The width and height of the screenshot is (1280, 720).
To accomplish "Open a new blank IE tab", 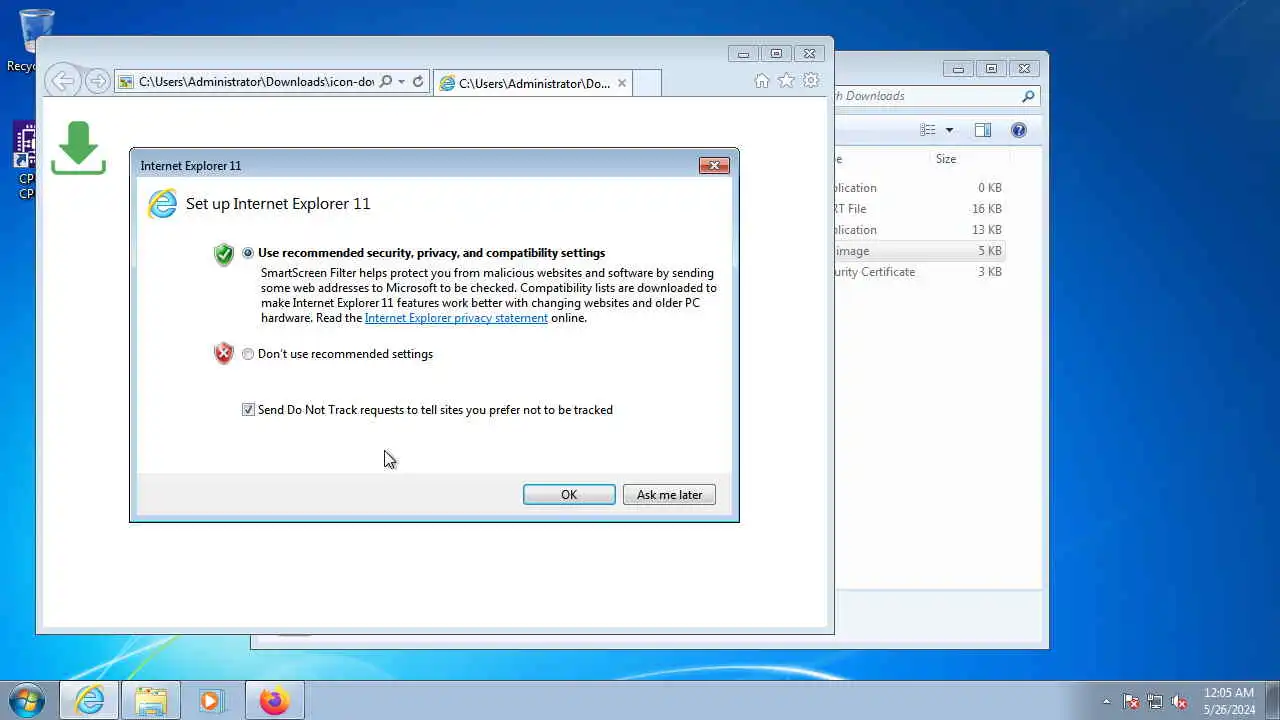I will (x=647, y=83).
